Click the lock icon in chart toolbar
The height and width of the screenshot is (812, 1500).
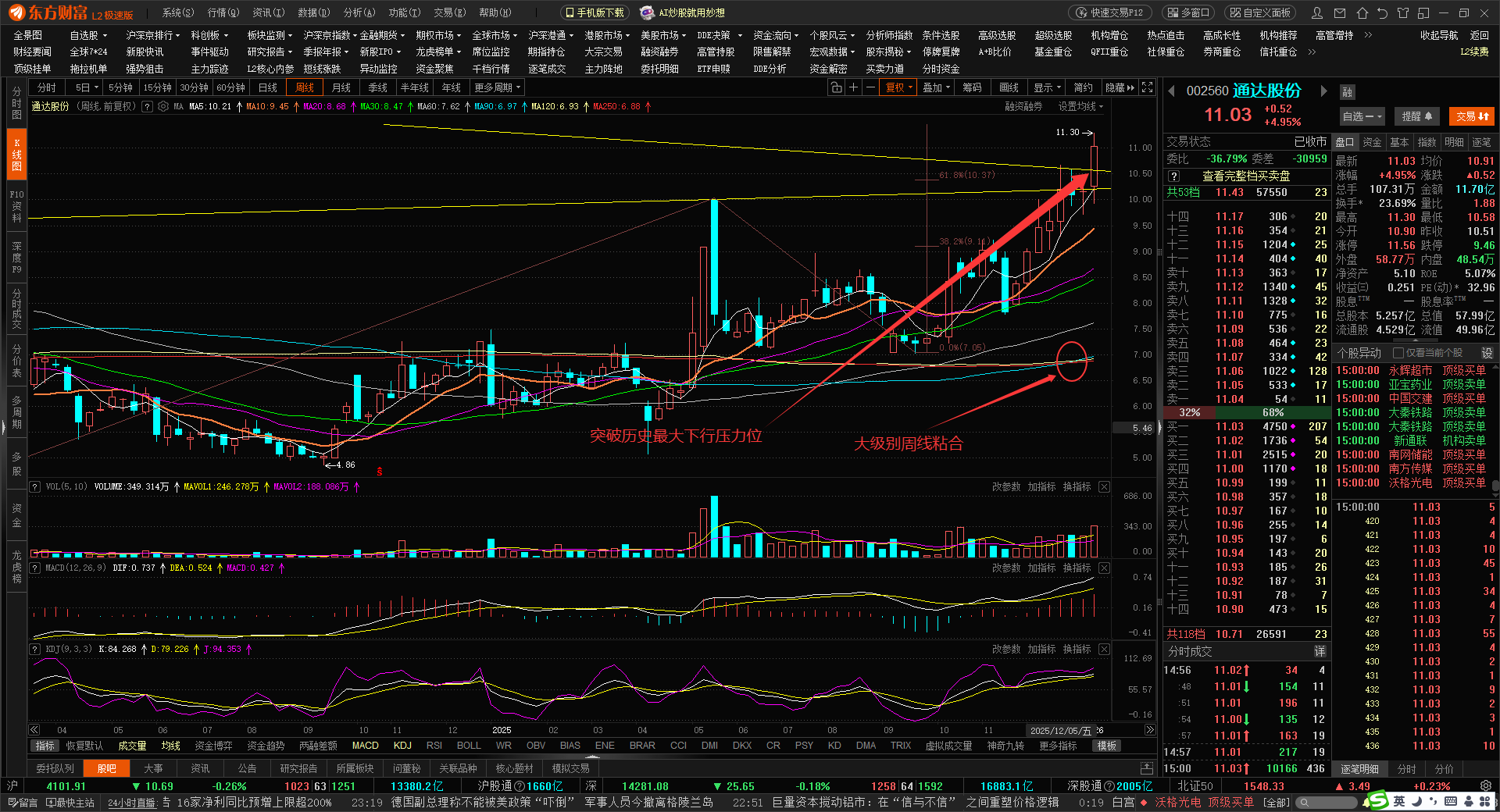click(x=837, y=87)
